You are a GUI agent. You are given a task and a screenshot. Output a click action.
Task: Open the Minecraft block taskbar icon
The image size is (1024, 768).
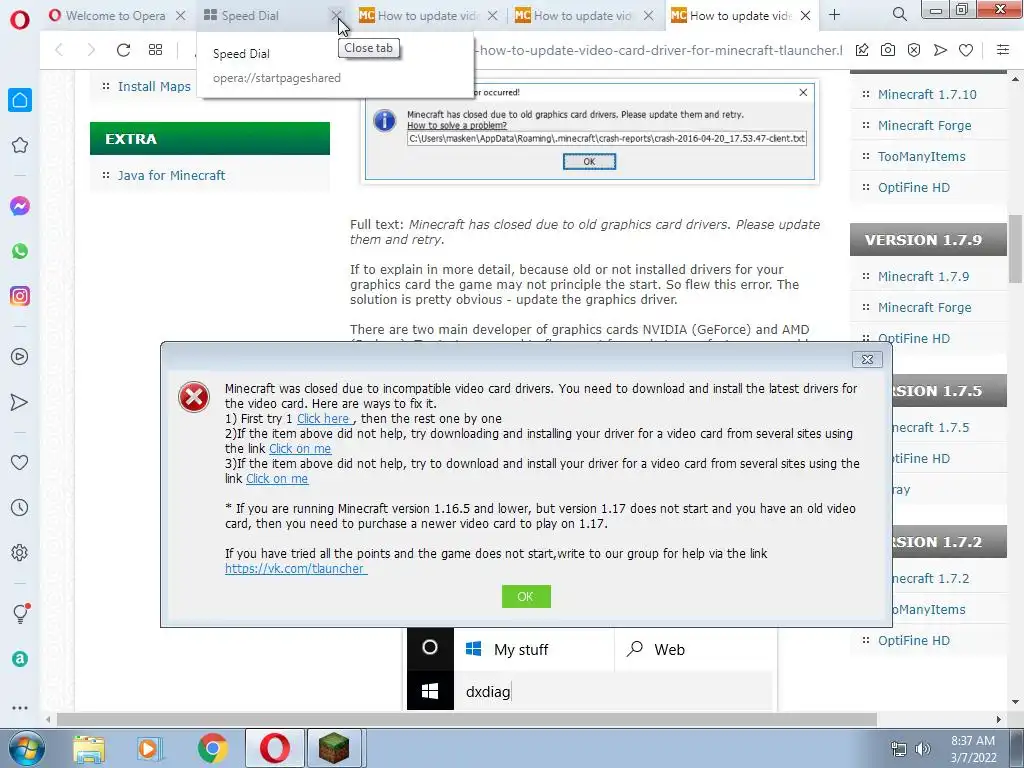pyautogui.click(x=334, y=748)
